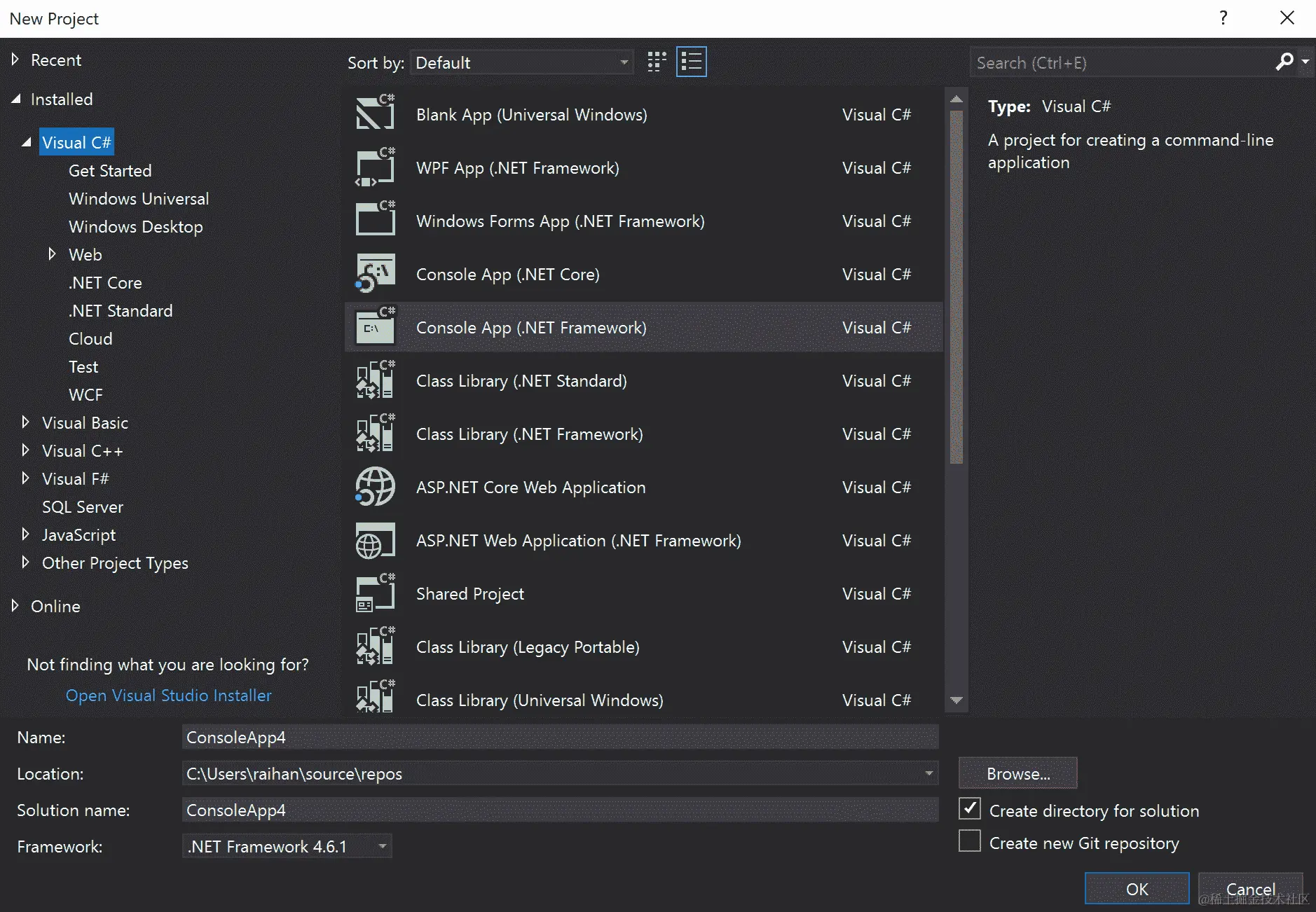Select "ASP.NET Core Web Application" template name
Image resolution: width=1316 pixels, height=912 pixels.
tap(531, 488)
